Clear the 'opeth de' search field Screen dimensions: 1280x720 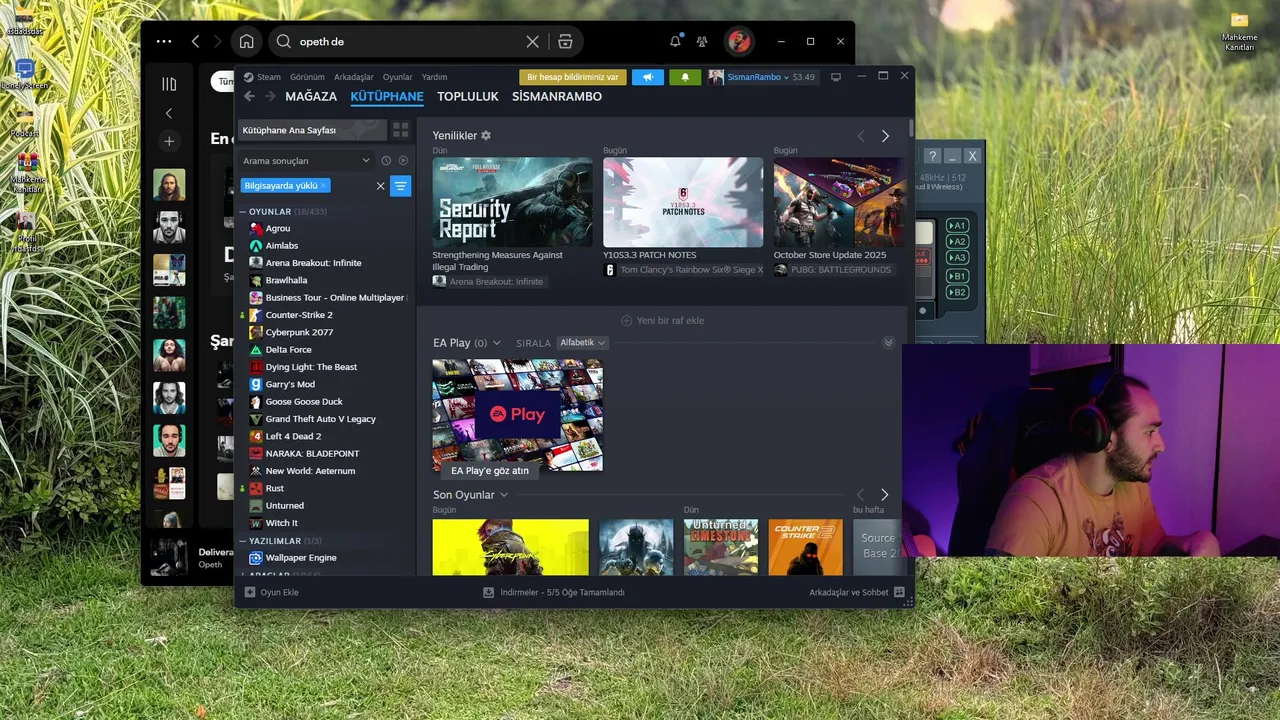coord(532,42)
